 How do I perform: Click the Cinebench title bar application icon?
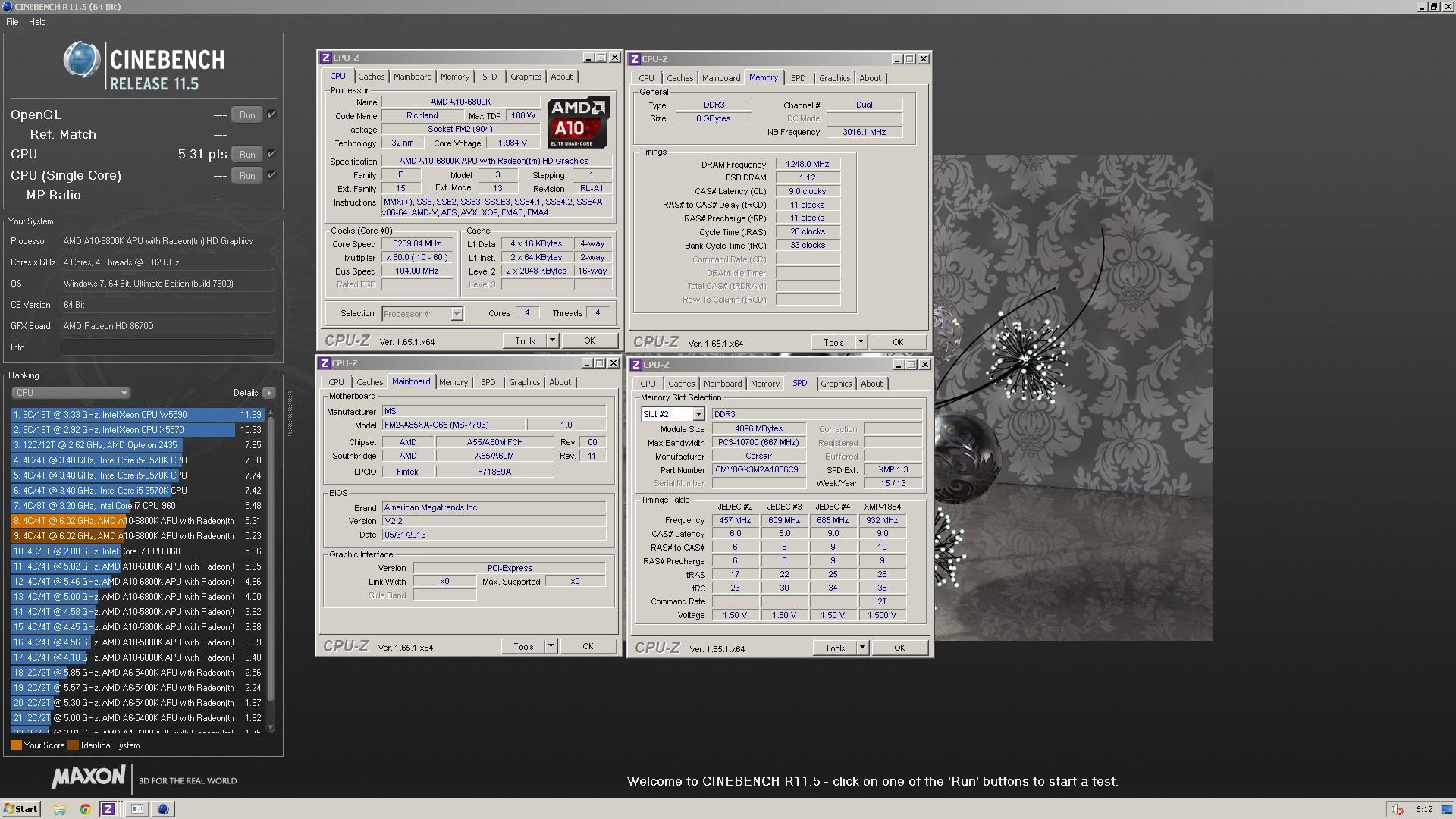coord(7,6)
